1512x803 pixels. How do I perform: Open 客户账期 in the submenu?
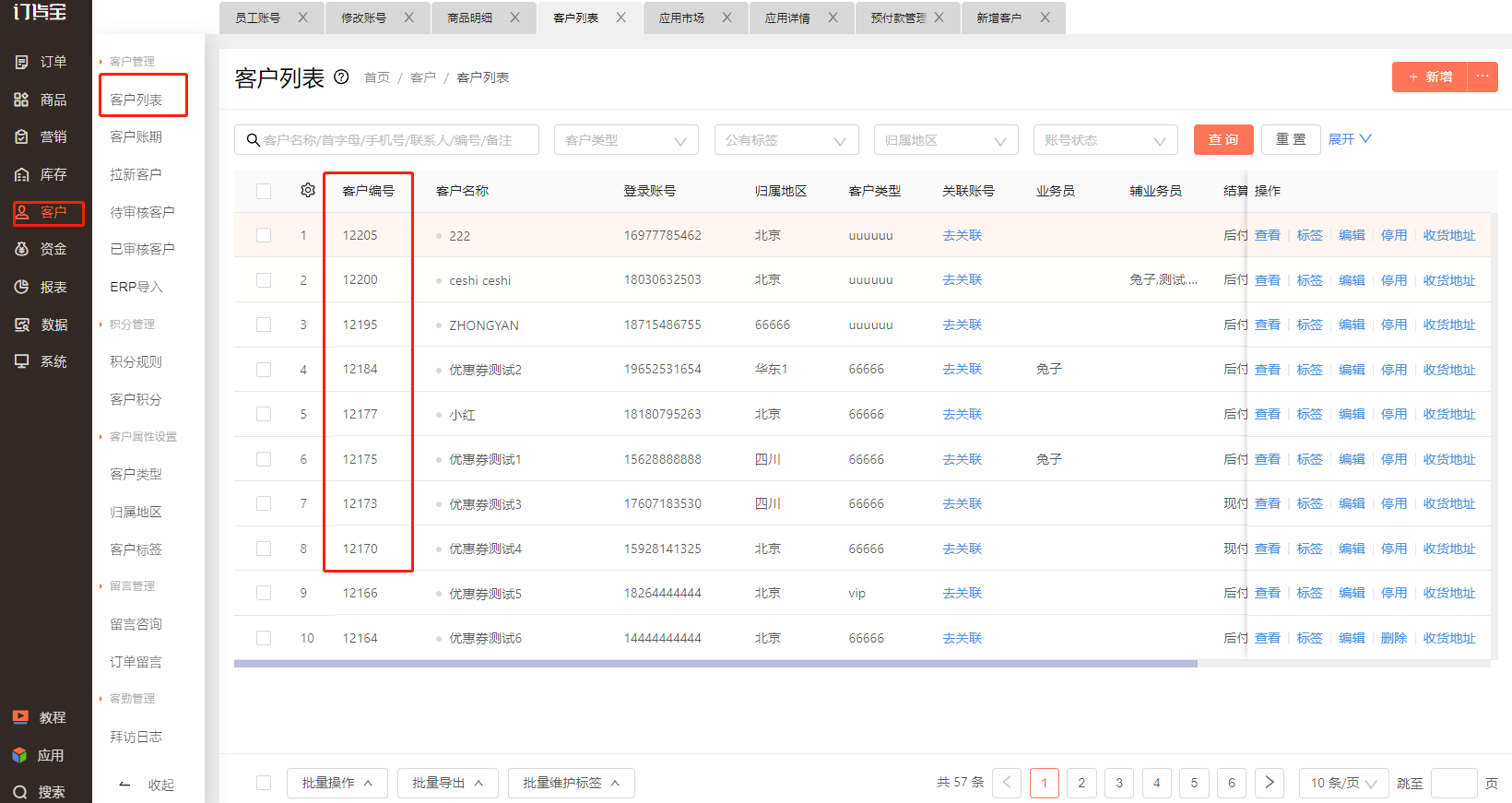pyautogui.click(x=136, y=136)
